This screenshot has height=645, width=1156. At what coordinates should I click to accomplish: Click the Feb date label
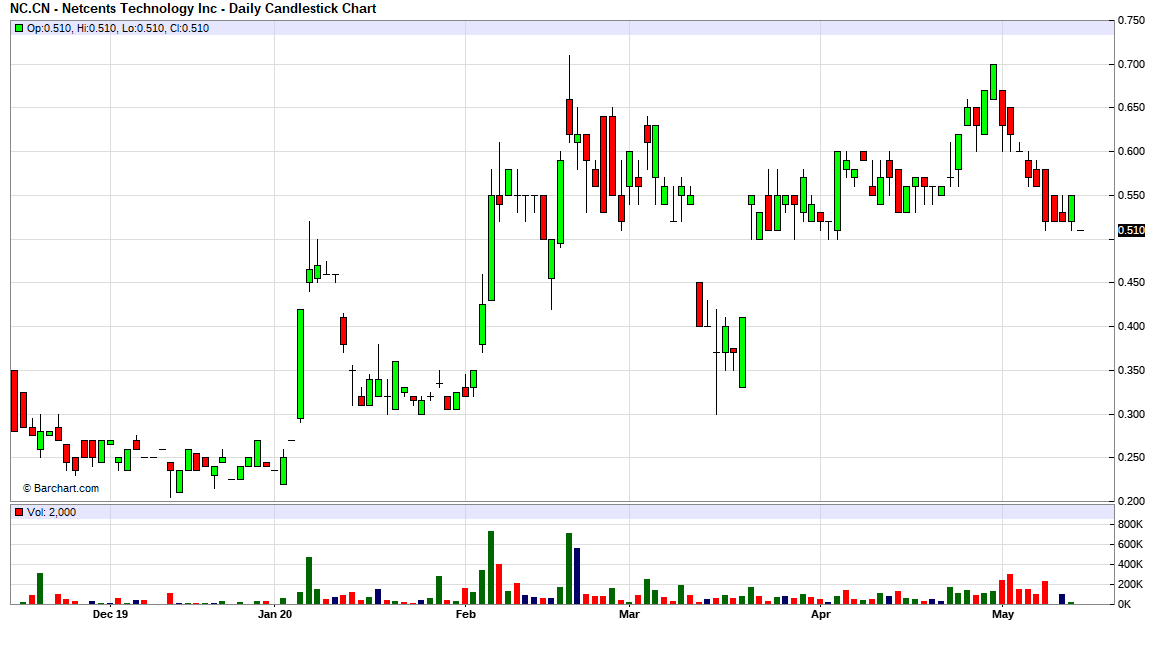[x=466, y=614]
